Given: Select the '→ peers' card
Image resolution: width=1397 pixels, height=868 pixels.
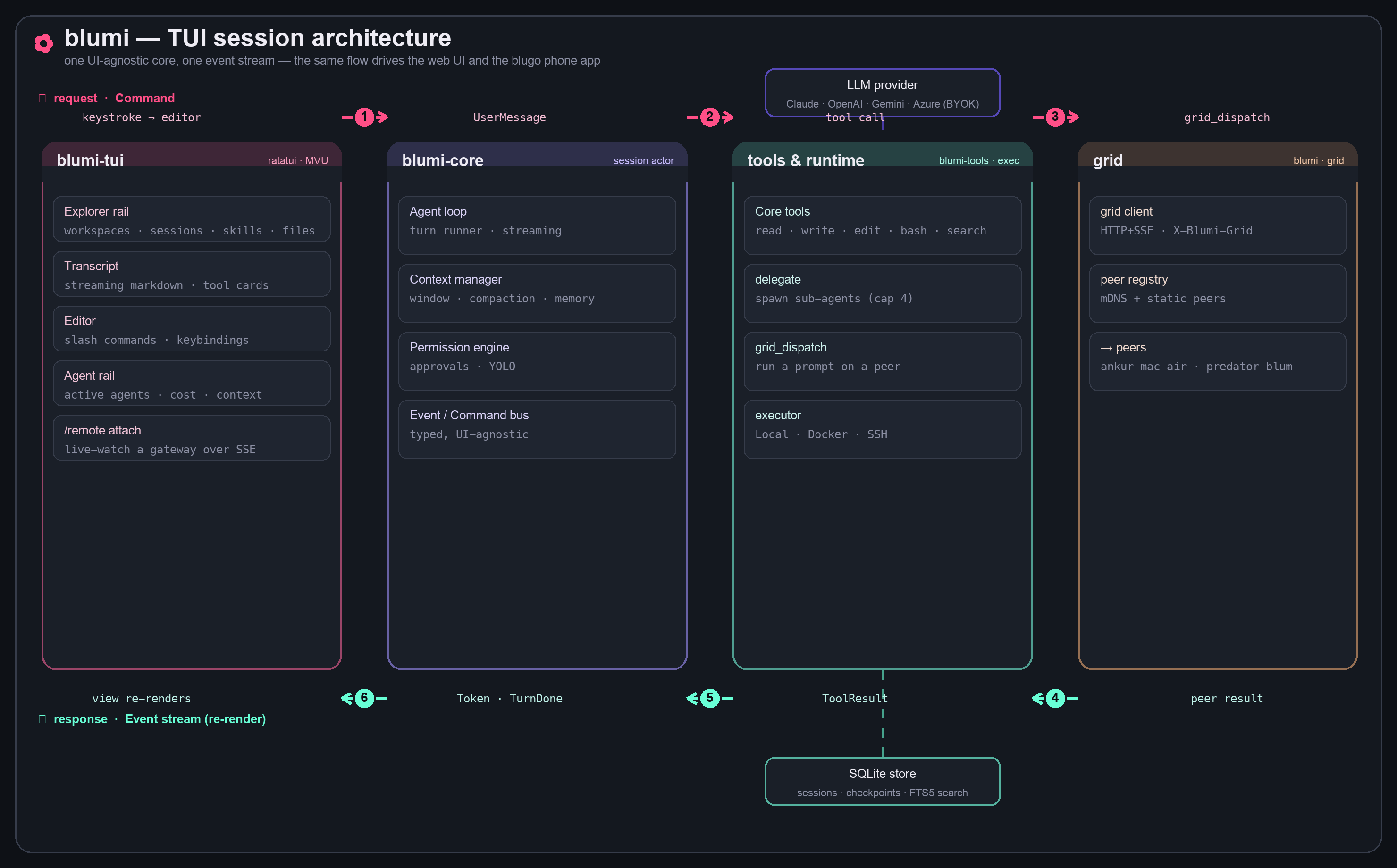Looking at the screenshot, I should coord(1217,362).
